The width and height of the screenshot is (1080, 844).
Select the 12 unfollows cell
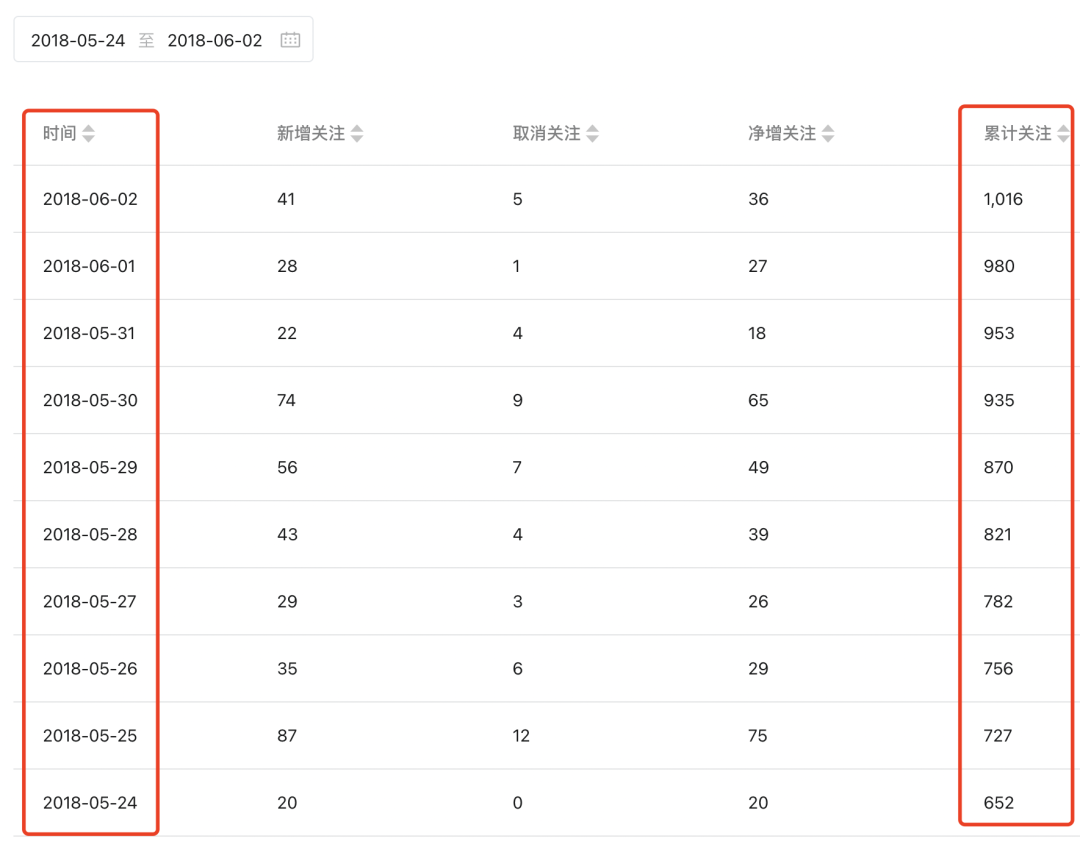point(521,736)
